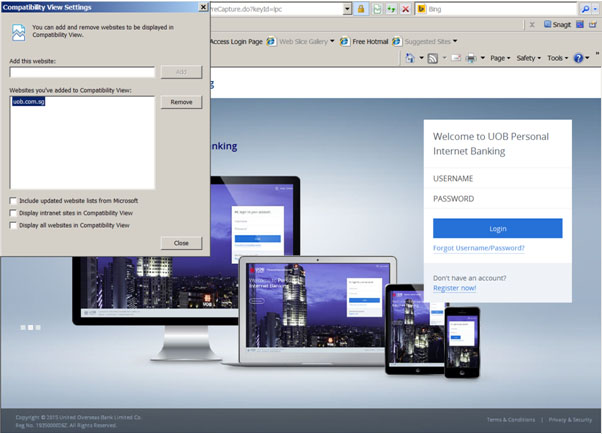The width and height of the screenshot is (602, 434).
Task: Click the blue Login button
Action: pos(498,229)
